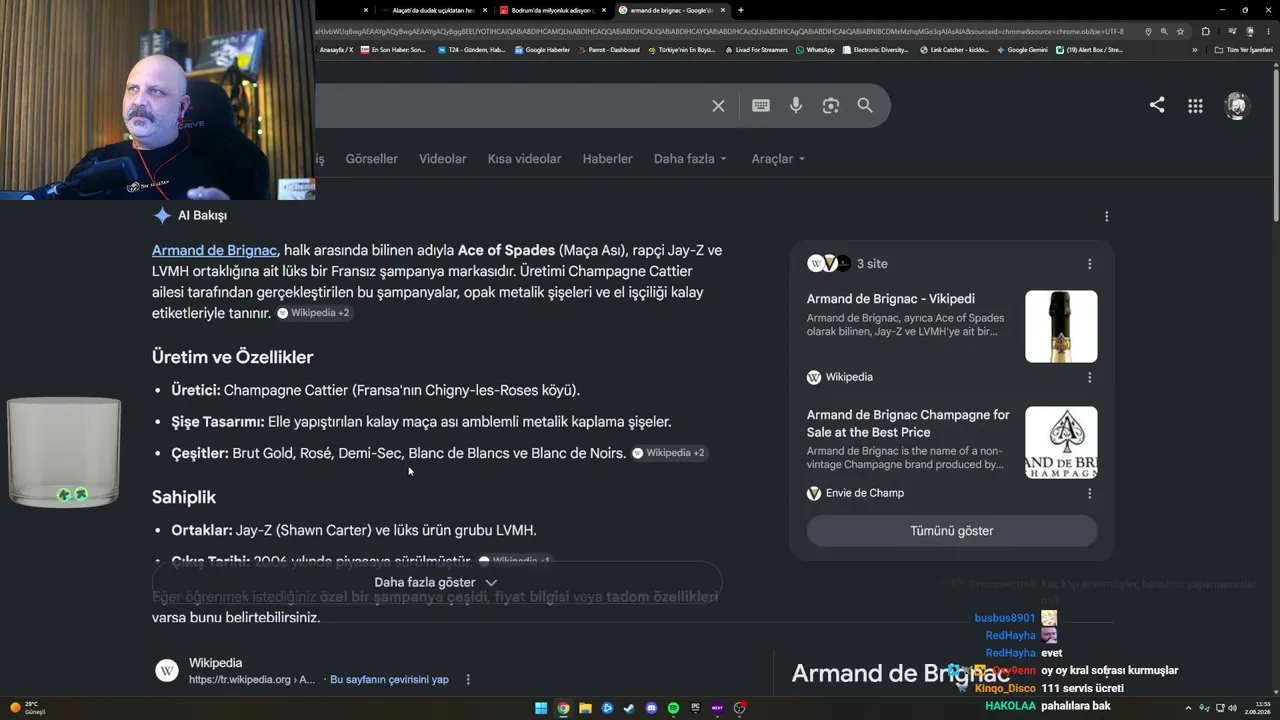Open the Armand de Brignac logo thumbnail
Screen dimensions: 1280x720
click(1061, 442)
